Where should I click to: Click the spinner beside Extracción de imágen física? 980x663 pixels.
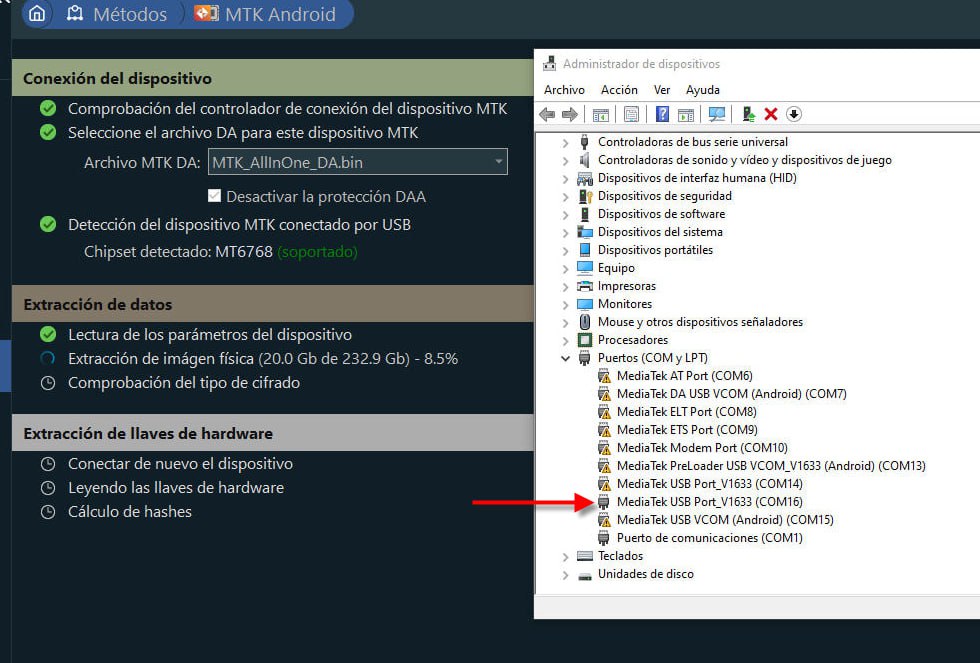pyautogui.click(x=48, y=359)
